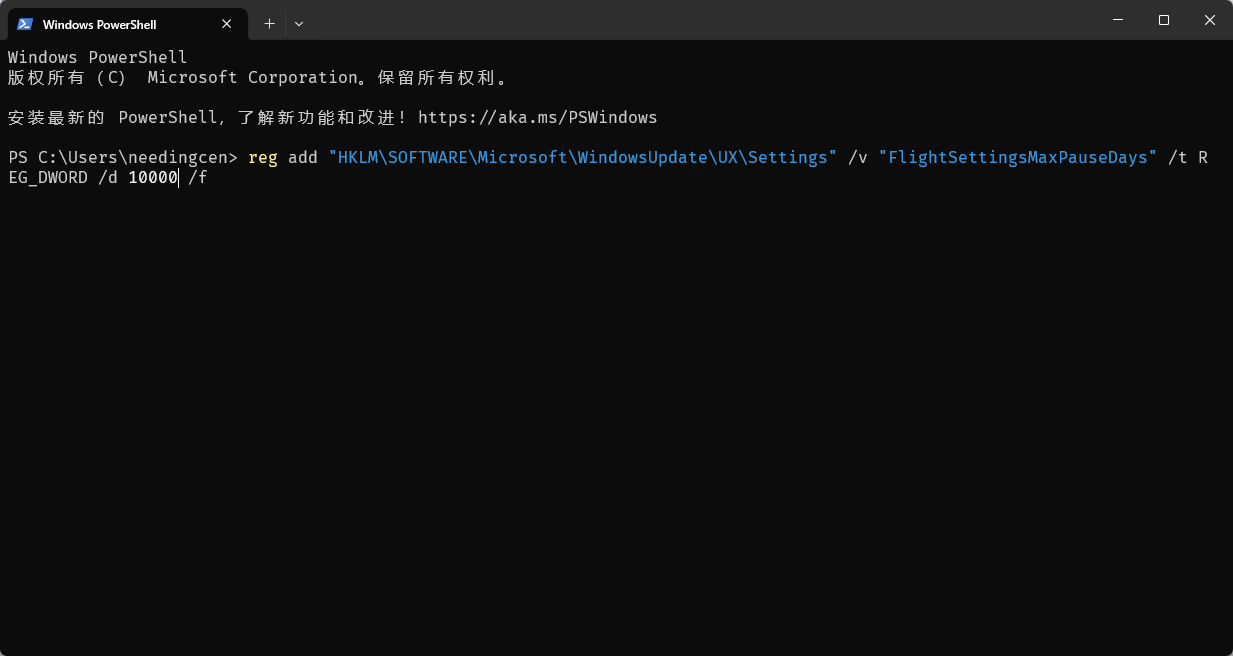
Task: Click the PS C:\Users\needingcen prompt
Action: coord(122,158)
